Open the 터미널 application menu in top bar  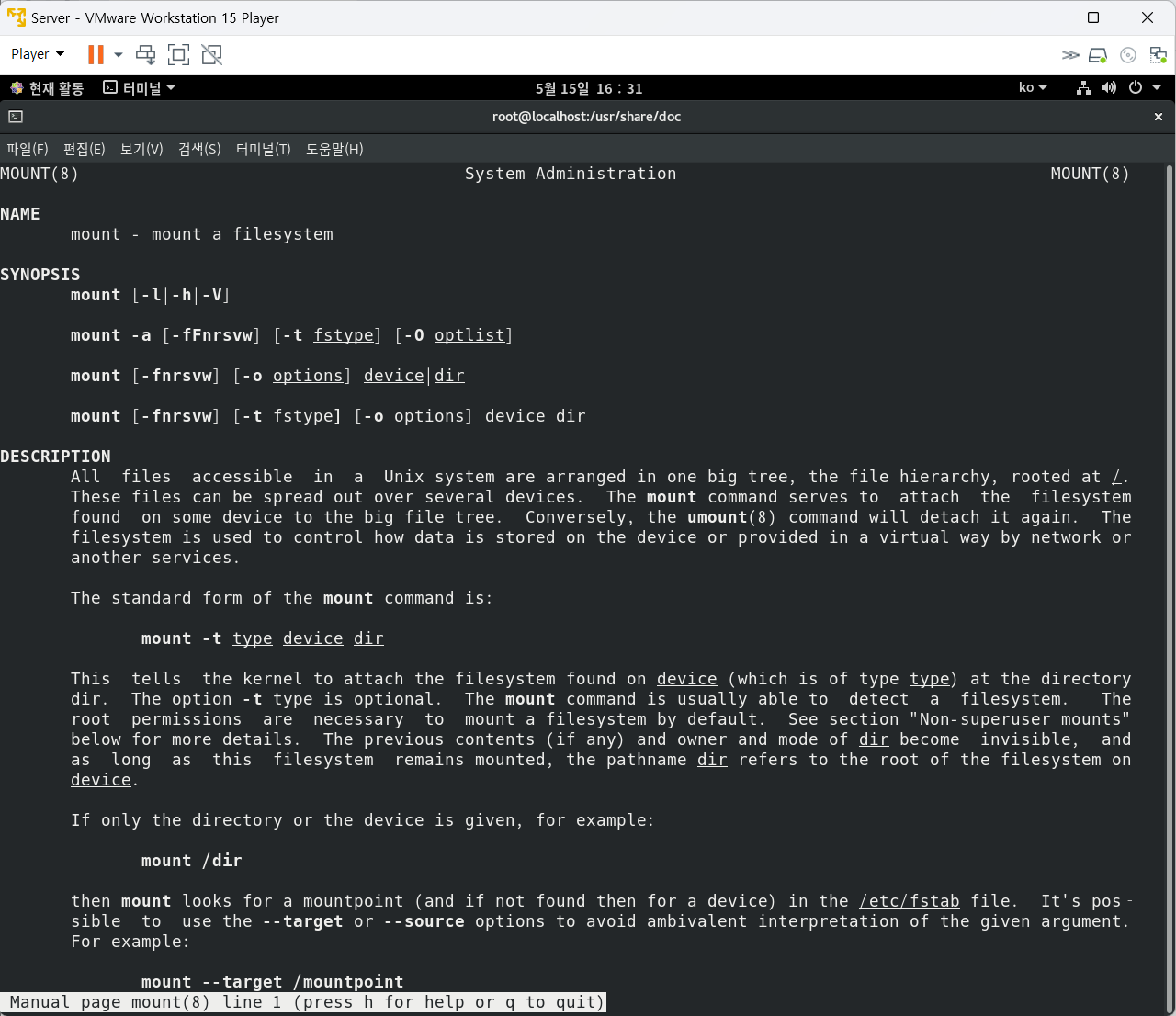pos(139,88)
